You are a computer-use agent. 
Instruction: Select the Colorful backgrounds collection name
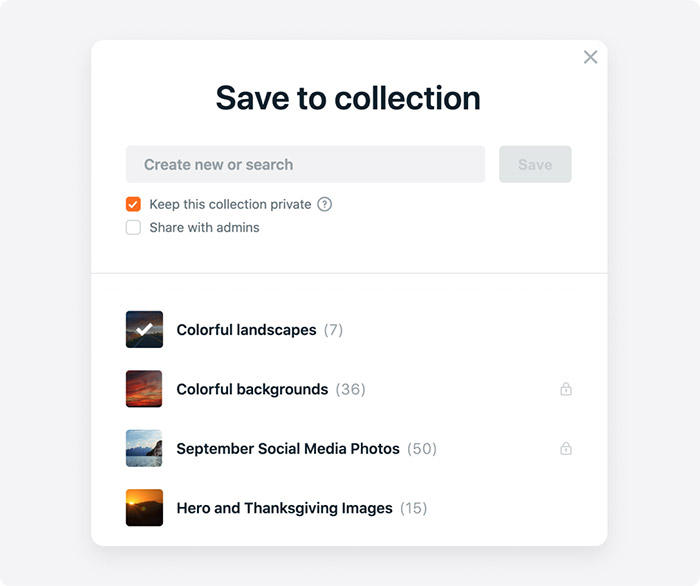252,389
